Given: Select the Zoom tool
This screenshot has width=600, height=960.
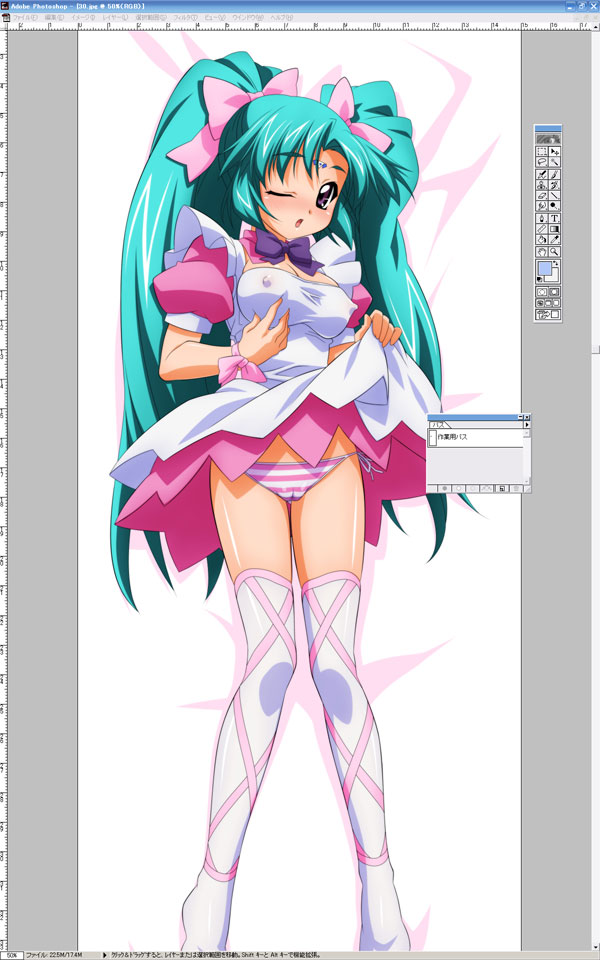Looking at the screenshot, I should pos(555,252).
